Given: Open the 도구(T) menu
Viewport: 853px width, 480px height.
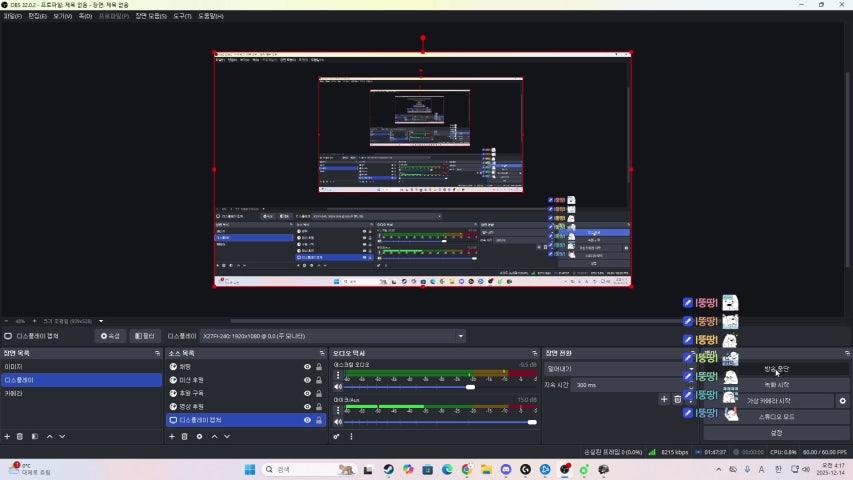Looking at the screenshot, I should (x=183, y=16).
